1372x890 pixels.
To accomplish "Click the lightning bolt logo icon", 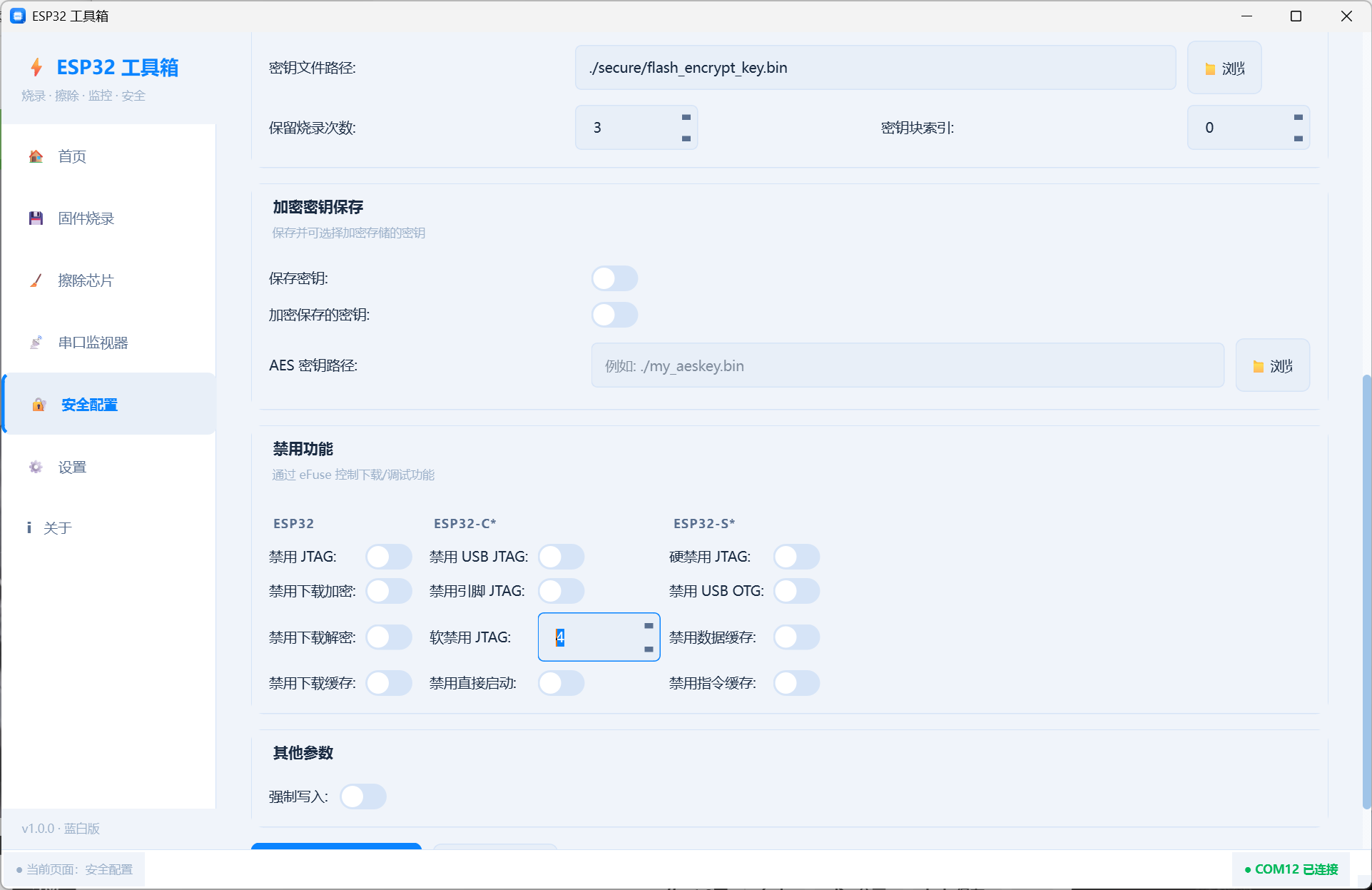I will click(x=36, y=67).
